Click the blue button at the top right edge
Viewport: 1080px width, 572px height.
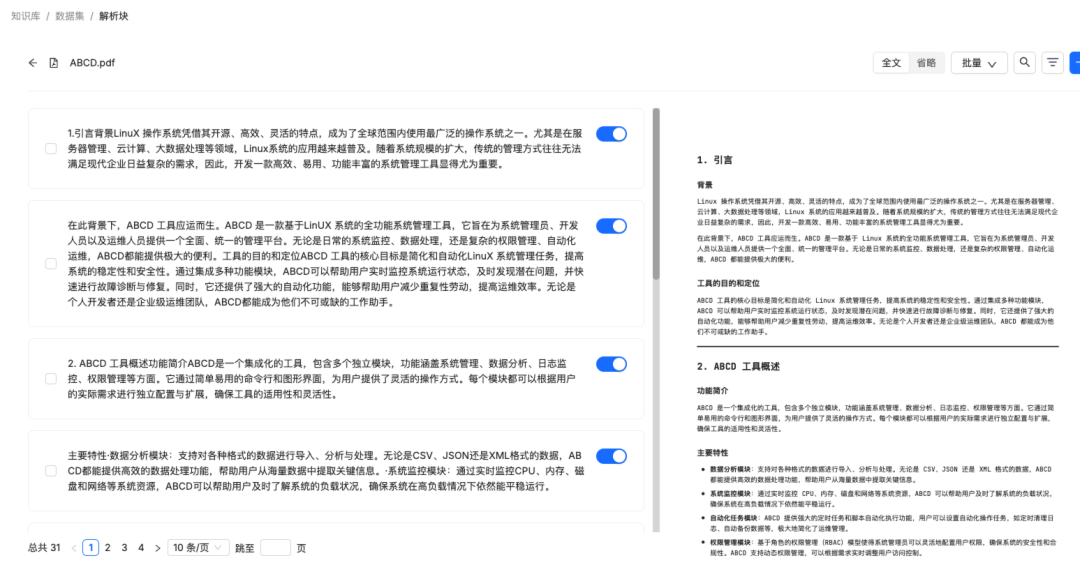[1074, 63]
